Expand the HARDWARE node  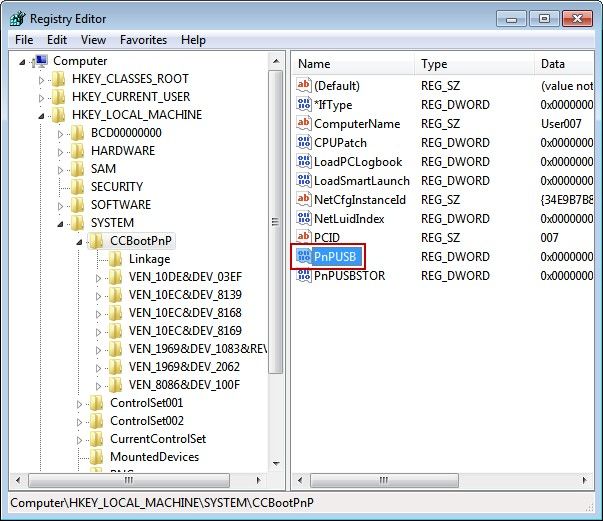click(60, 152)
